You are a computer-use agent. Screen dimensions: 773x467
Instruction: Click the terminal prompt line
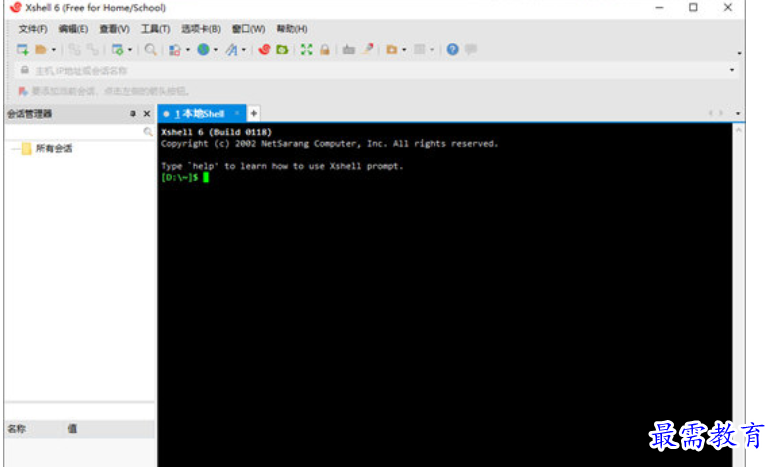click(185, 178)
